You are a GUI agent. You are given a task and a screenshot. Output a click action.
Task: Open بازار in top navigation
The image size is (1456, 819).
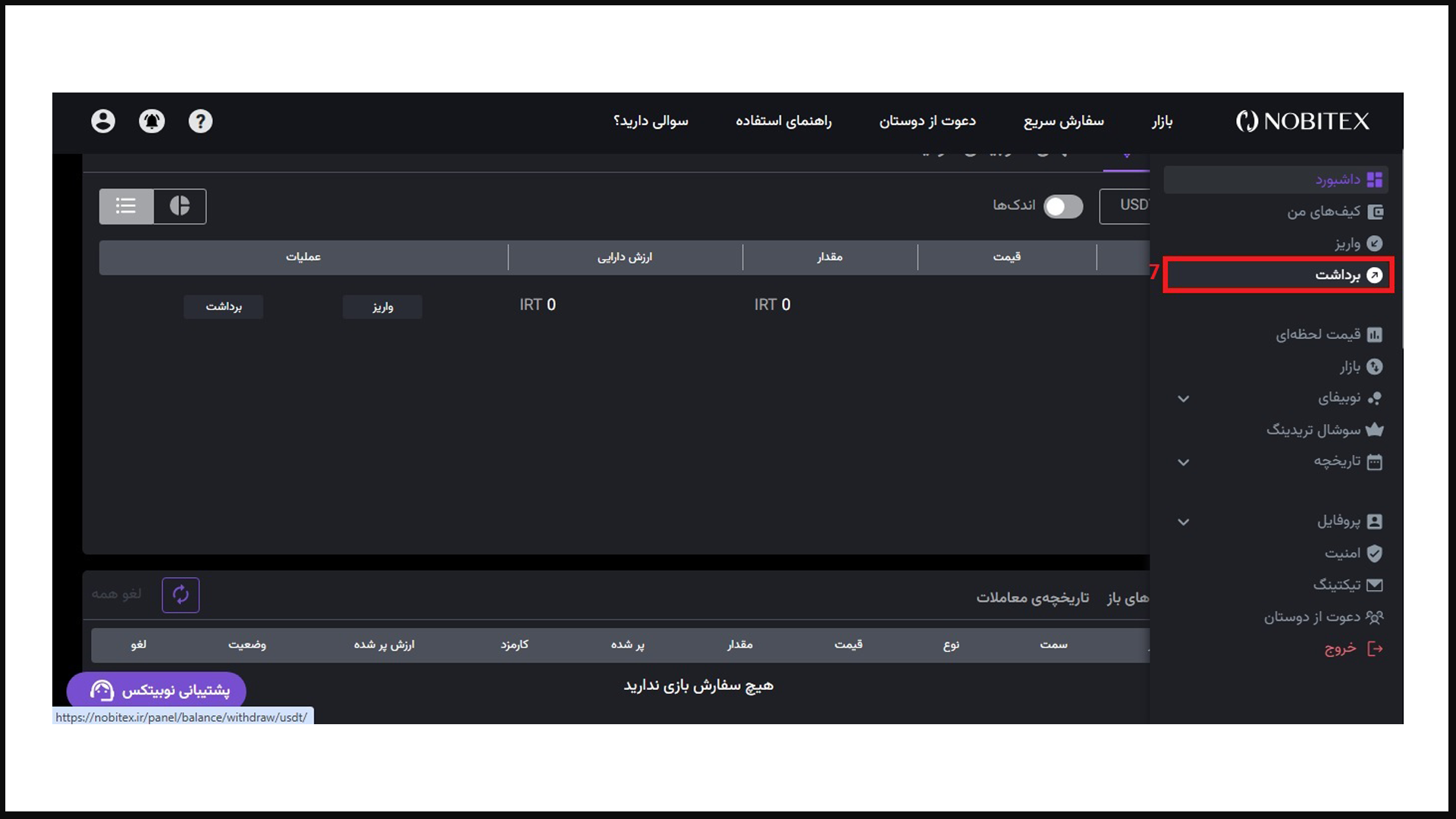tap(1162, 121)
